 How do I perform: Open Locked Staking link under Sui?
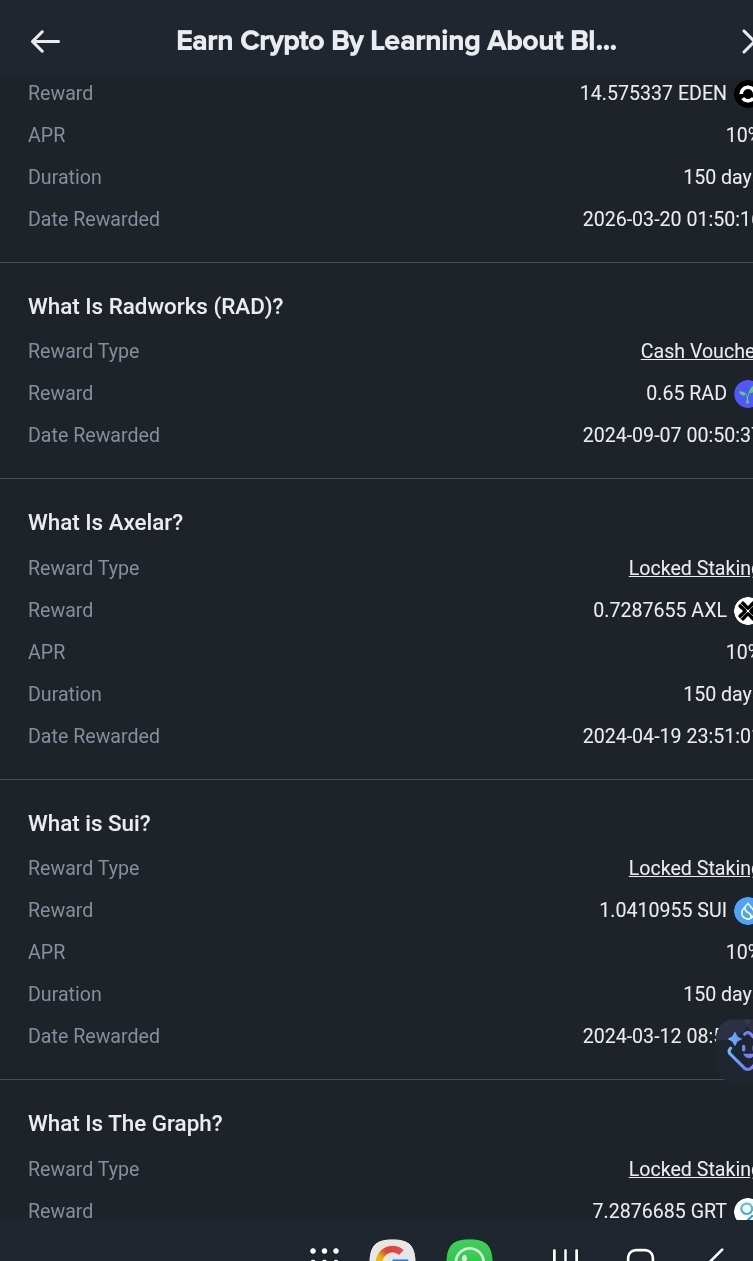tap(689, 868)
